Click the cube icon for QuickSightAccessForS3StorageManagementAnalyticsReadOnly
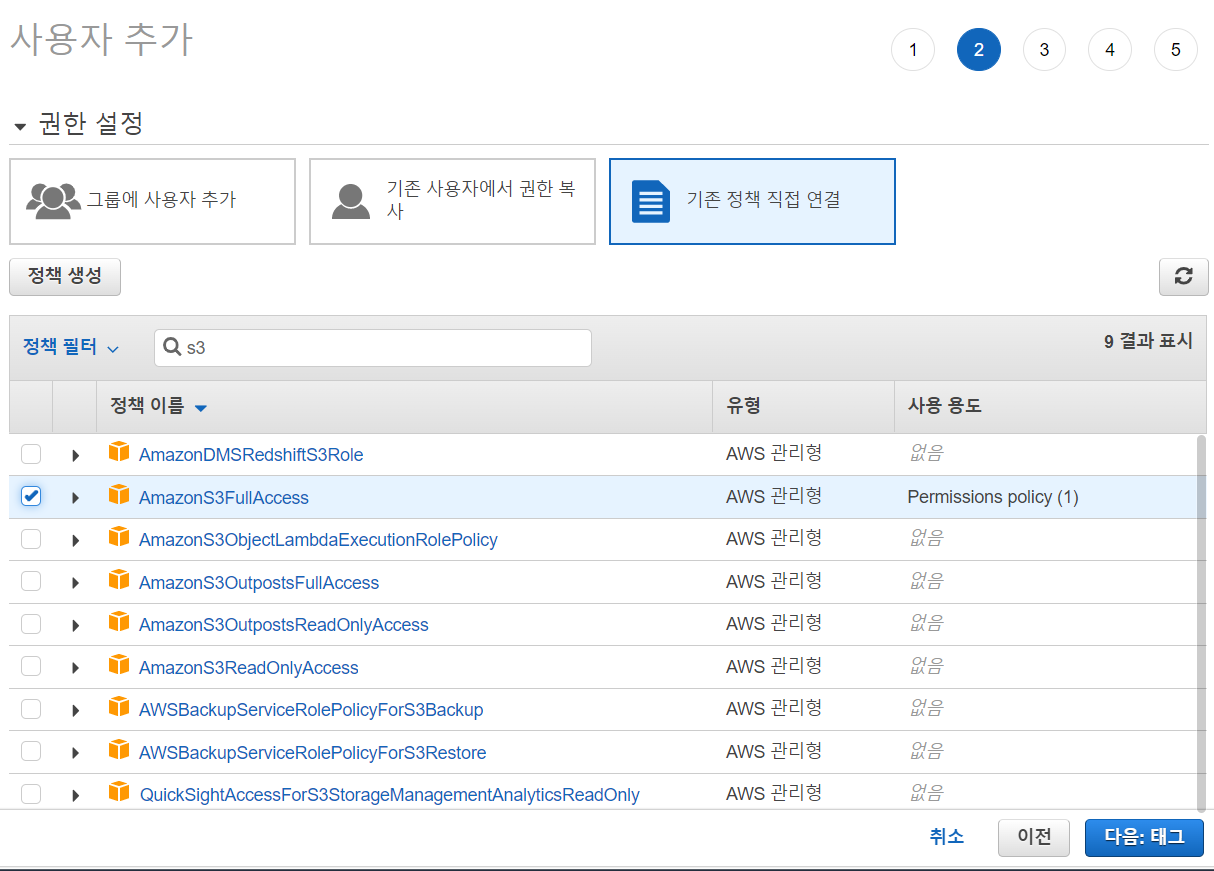Viewport: 1214px width, 871px height. pyautogui.click(x=119, y=792)
